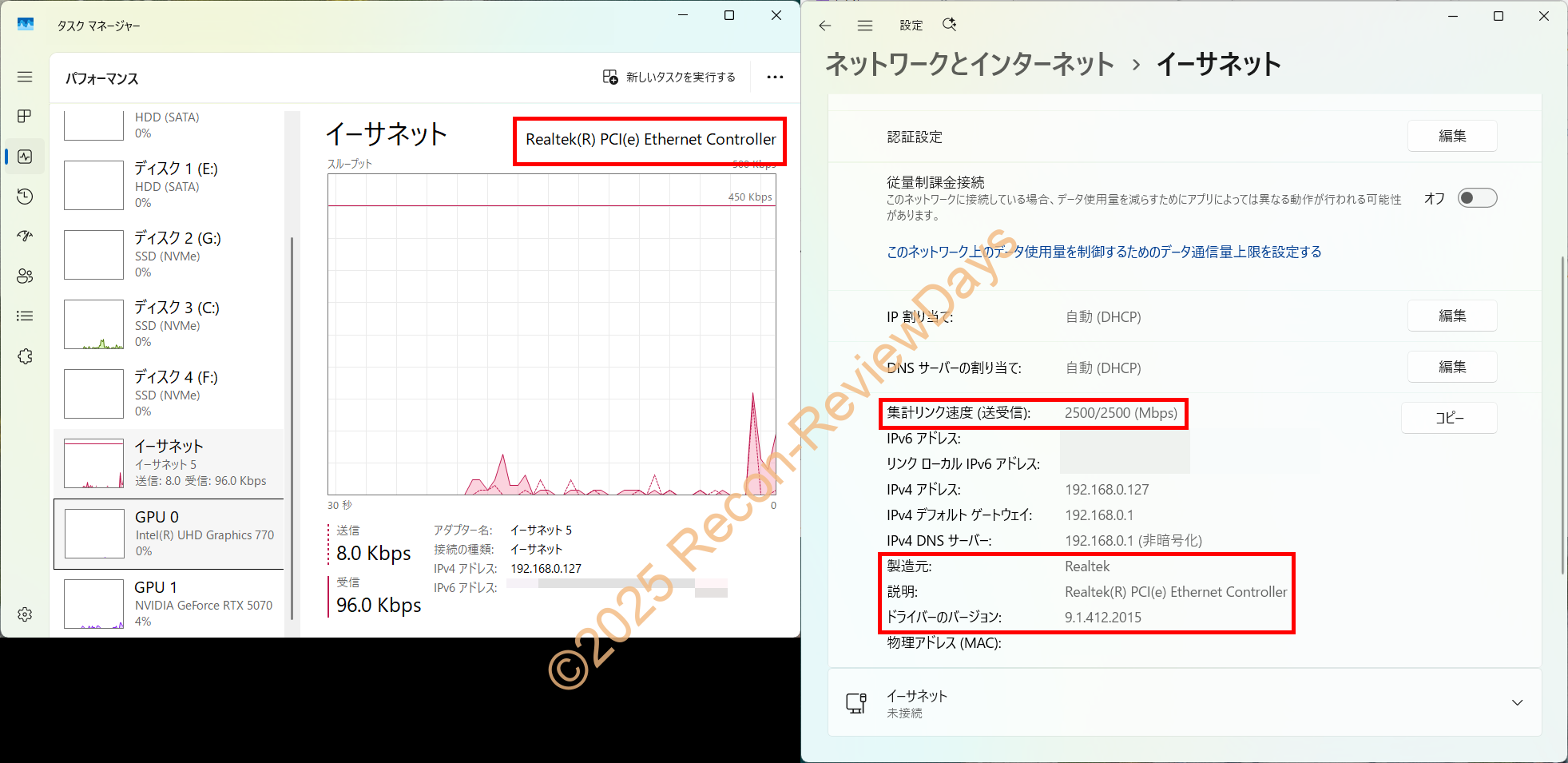Open the three-dot more options menu
The image size is (1568, 763).
tap(775, 77)
